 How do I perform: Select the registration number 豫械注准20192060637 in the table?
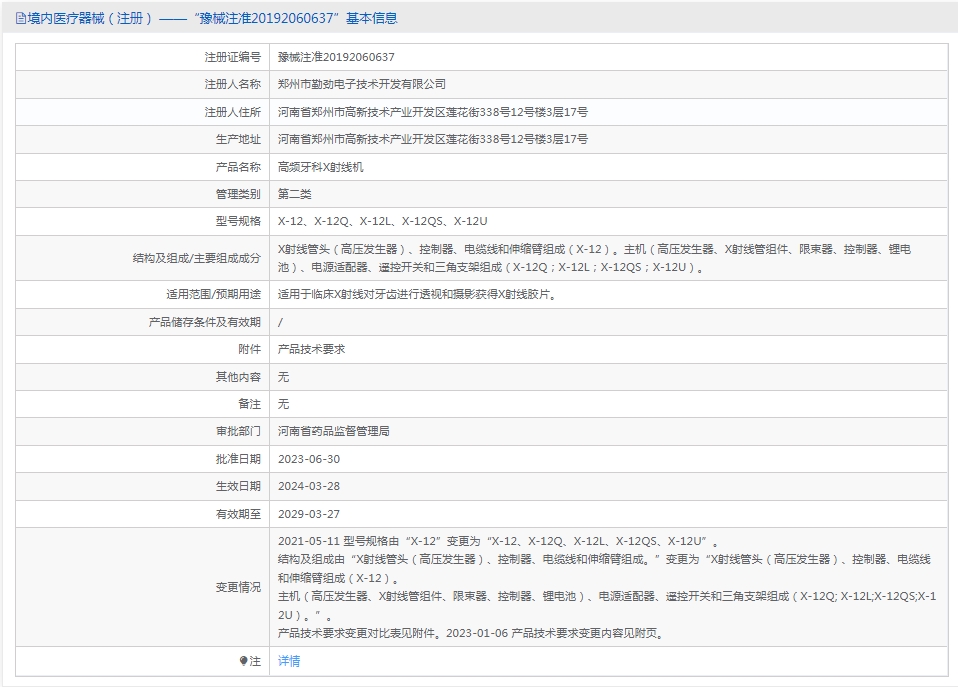(336, 58)
